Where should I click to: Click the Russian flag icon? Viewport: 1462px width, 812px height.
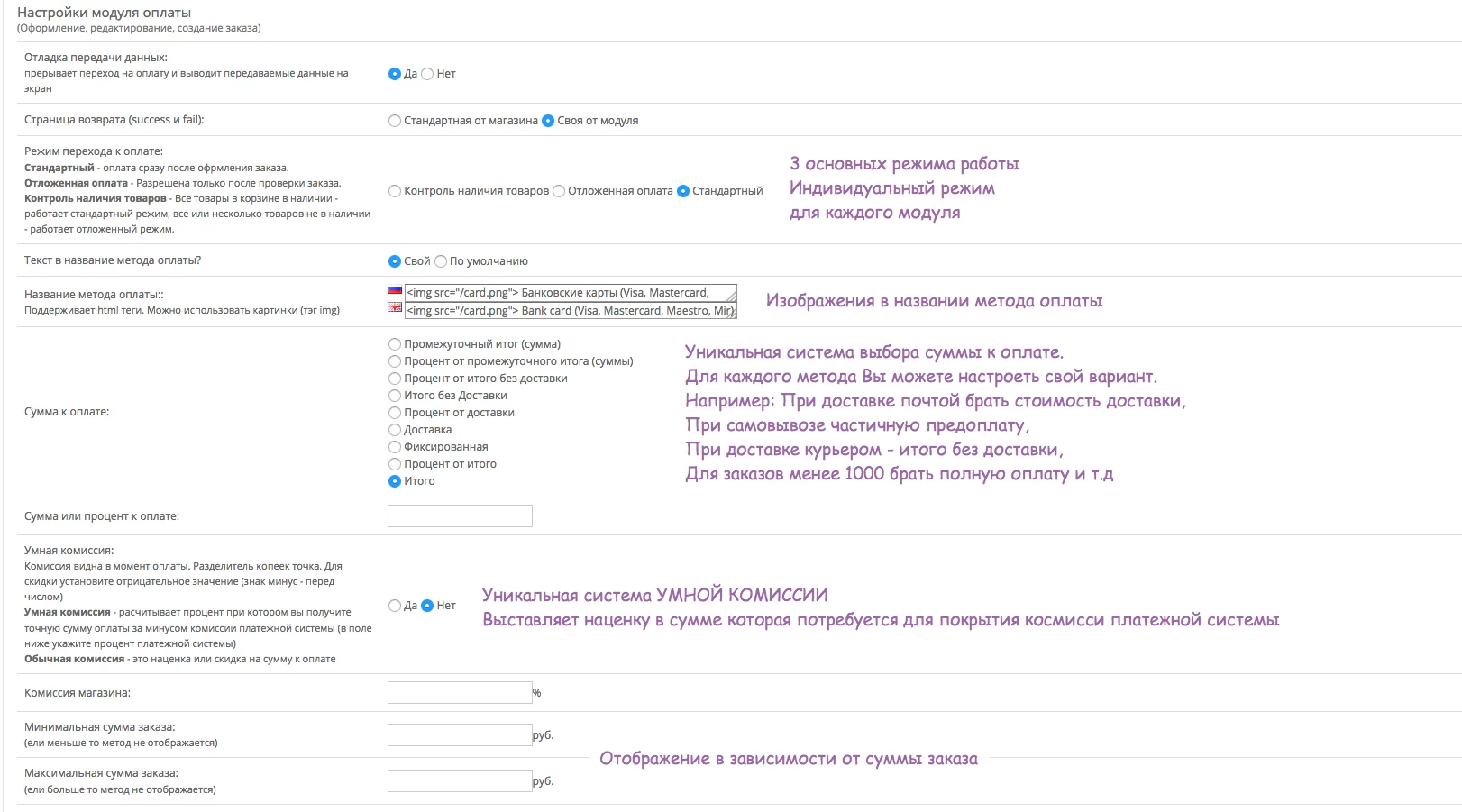(395, 290)
